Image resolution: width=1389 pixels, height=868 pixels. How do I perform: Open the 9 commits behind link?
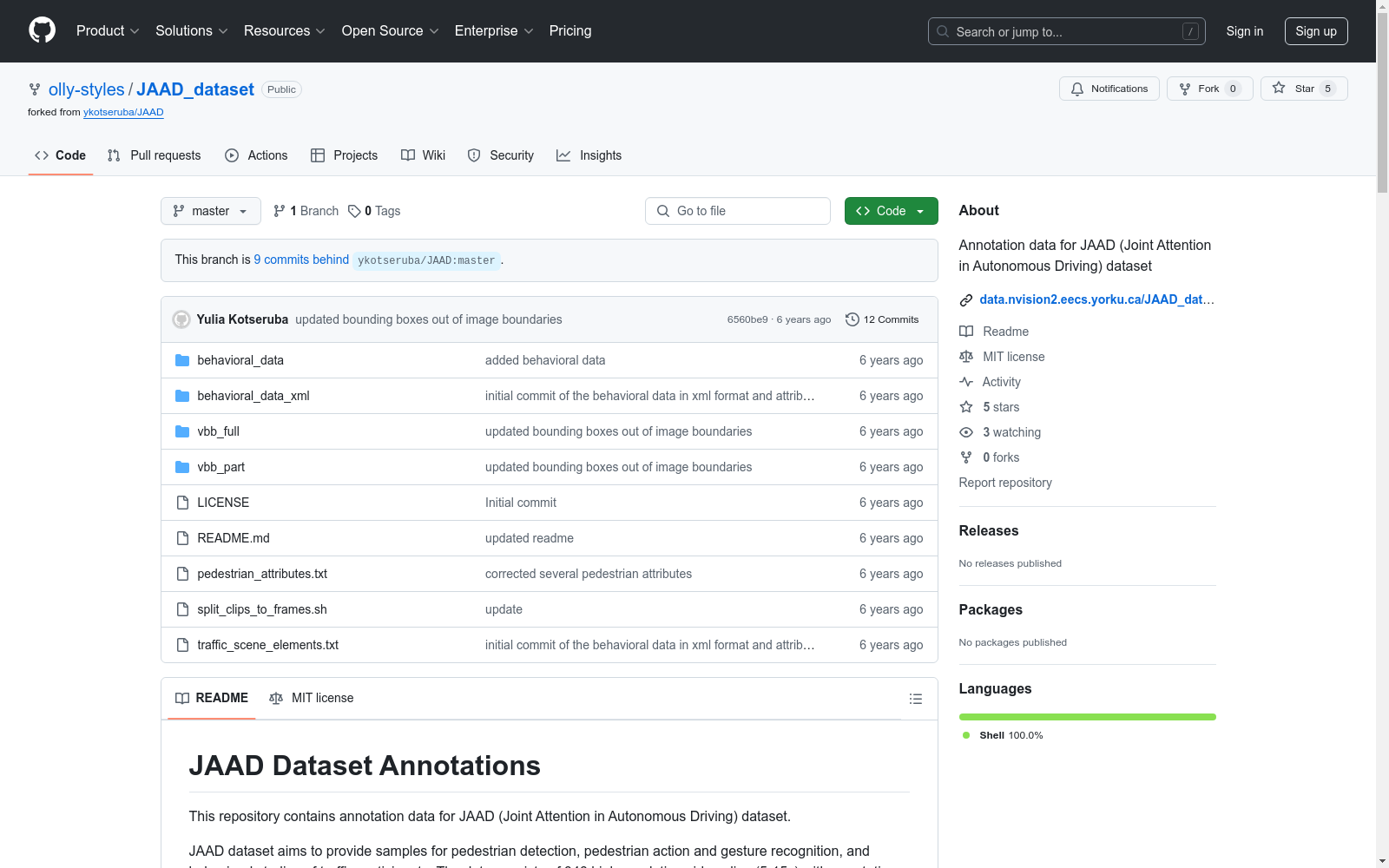point(301,260)
